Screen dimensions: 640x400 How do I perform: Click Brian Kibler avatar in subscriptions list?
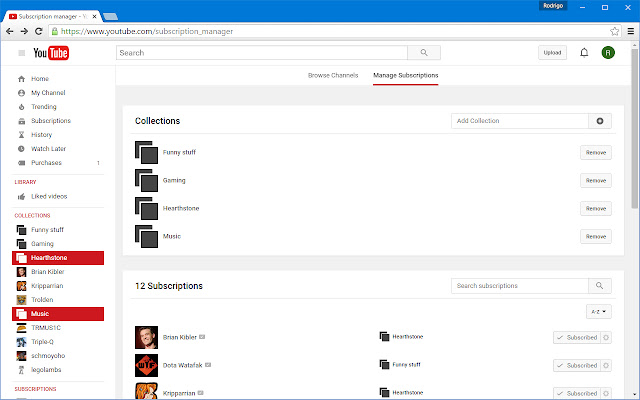click(x=147, y=338)
